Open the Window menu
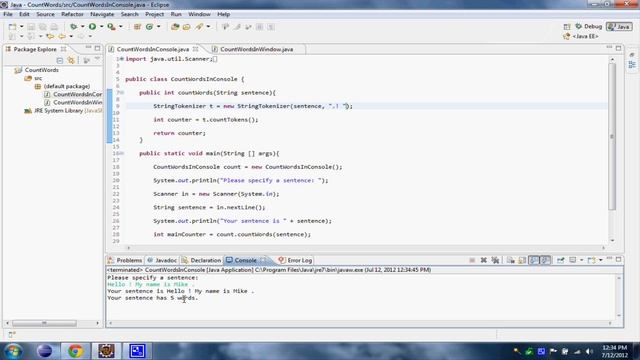 point(199,14)
